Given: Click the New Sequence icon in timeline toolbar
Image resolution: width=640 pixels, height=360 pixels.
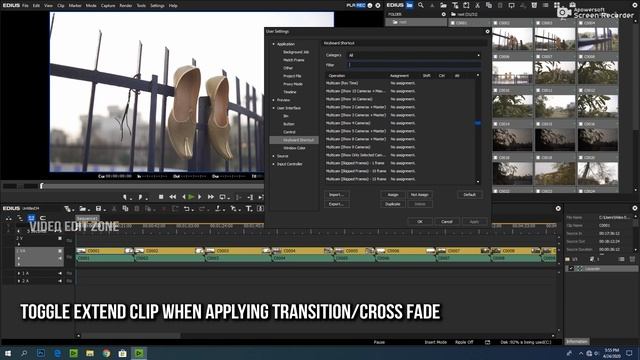Looking at the screenshot, I should click(67, 209).
